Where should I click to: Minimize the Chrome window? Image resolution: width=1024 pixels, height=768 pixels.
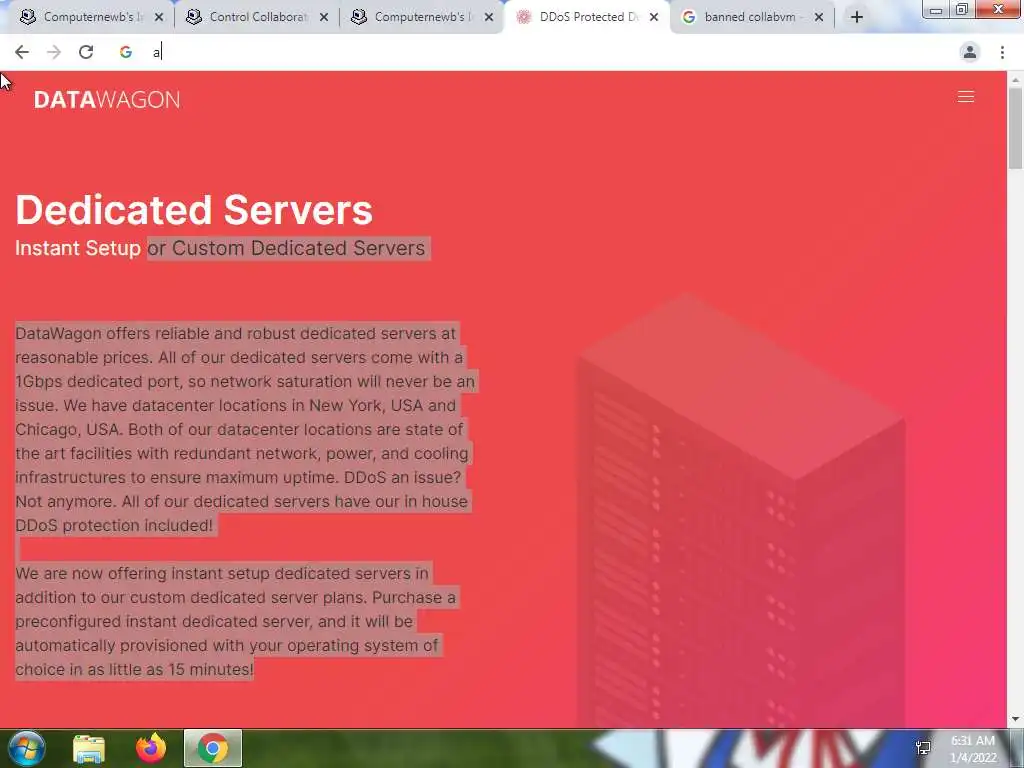(x=936, y=10)
